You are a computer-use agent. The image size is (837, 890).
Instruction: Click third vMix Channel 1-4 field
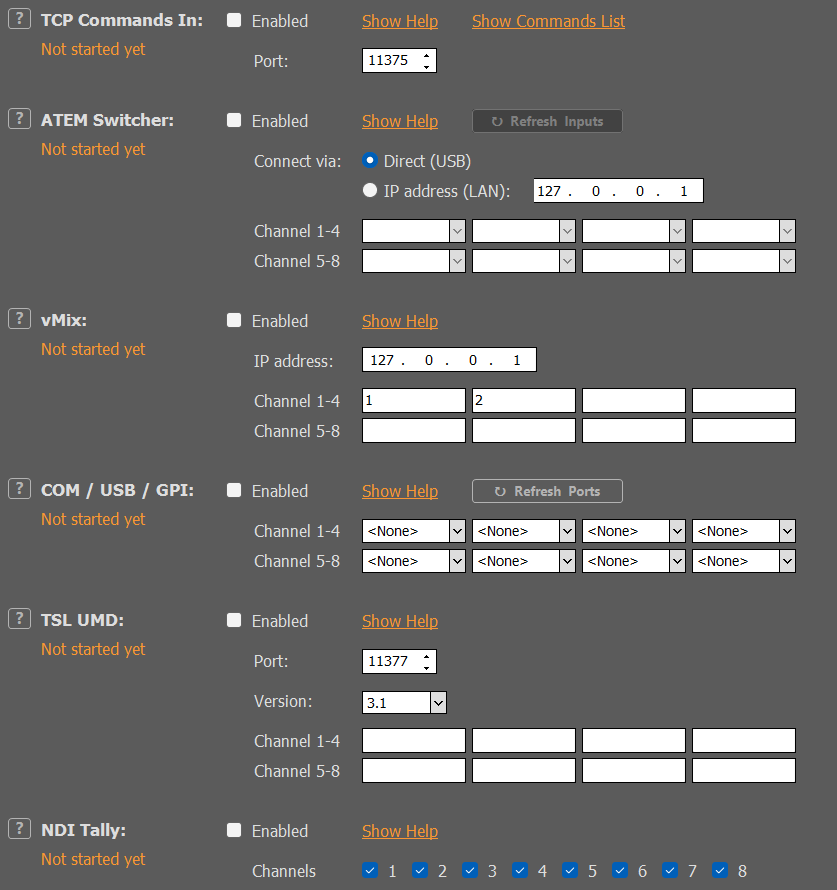pyautogui.click(x=634, y=401)
